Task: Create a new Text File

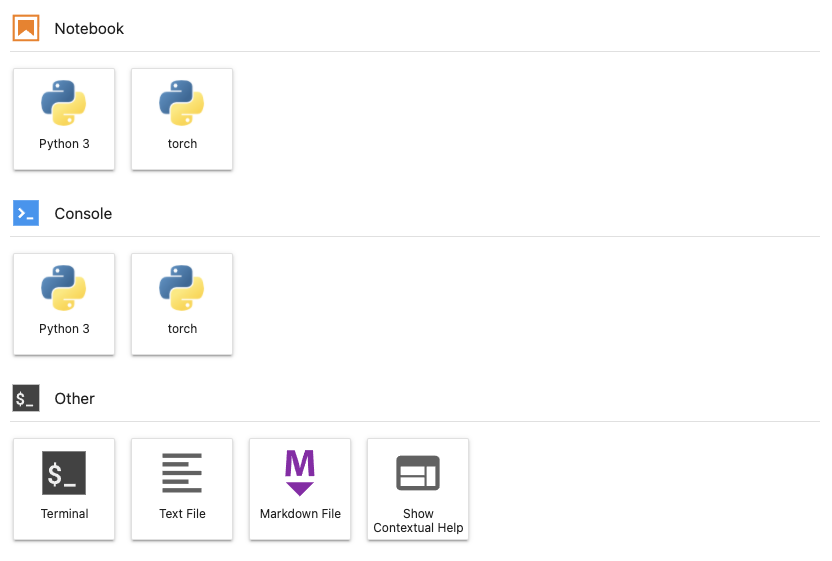Action: (182, 489)
